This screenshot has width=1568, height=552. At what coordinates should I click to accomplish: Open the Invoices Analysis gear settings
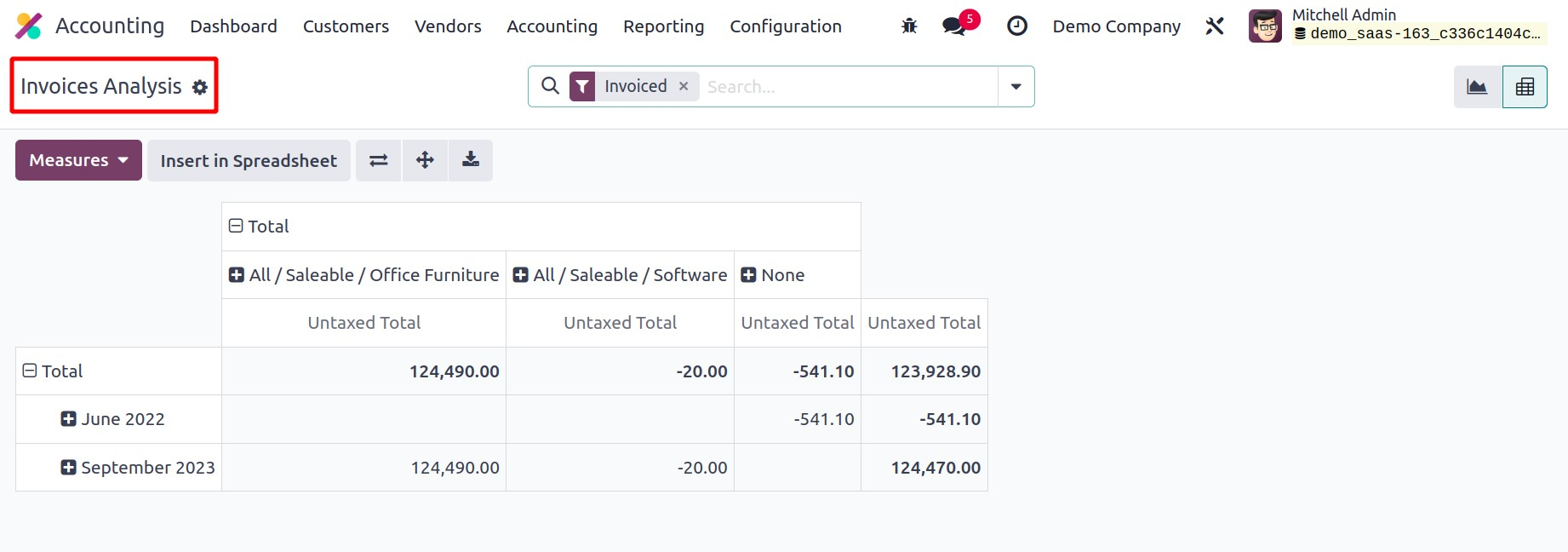coord(200,87)
